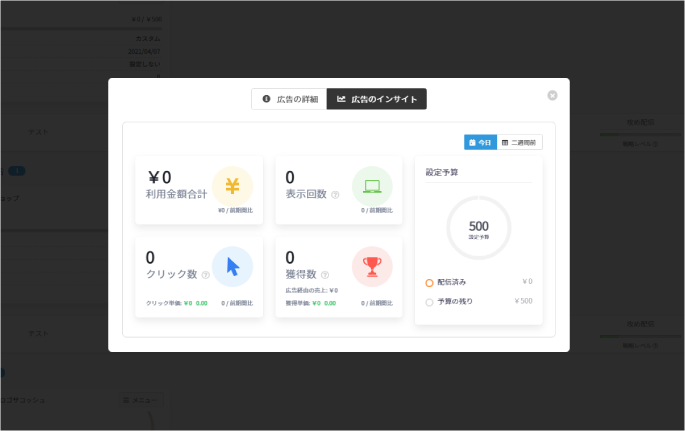Click the laptop icon on 表示回数 card
Viewport: 685px width, 431px height.
[372, 186]
